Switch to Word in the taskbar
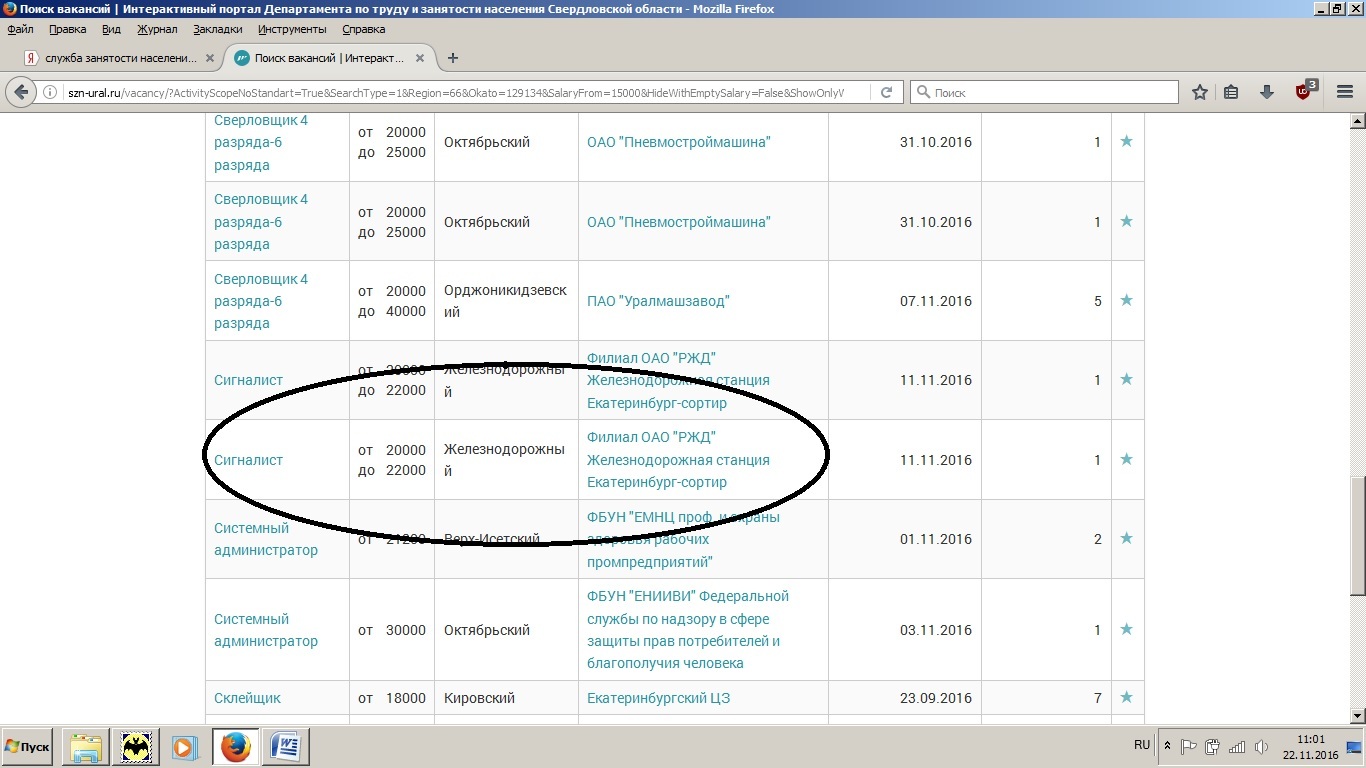This screenshot has height=768, width=1366. (x=285, y=747)
